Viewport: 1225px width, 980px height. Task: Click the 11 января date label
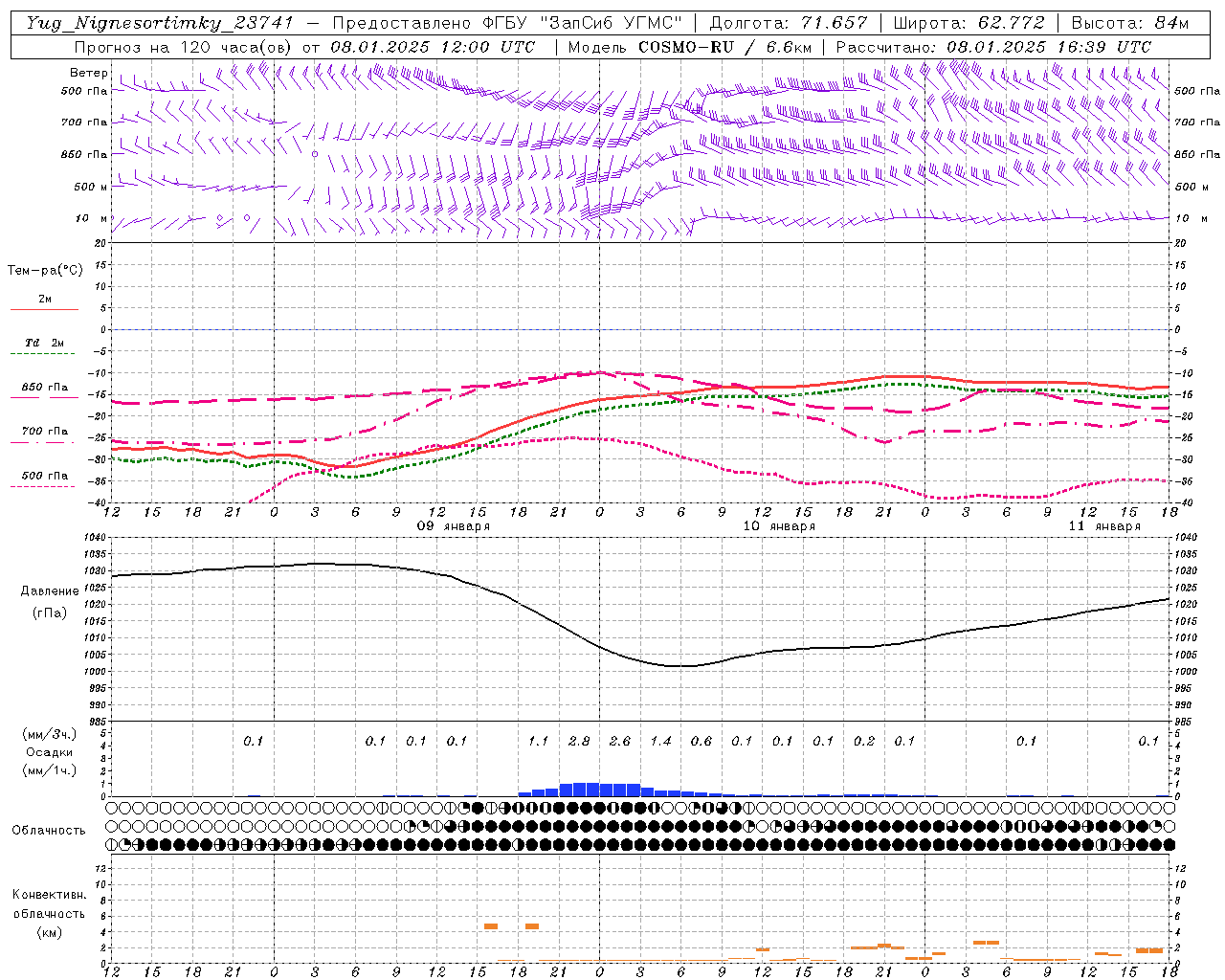(x=1104, y=526)
